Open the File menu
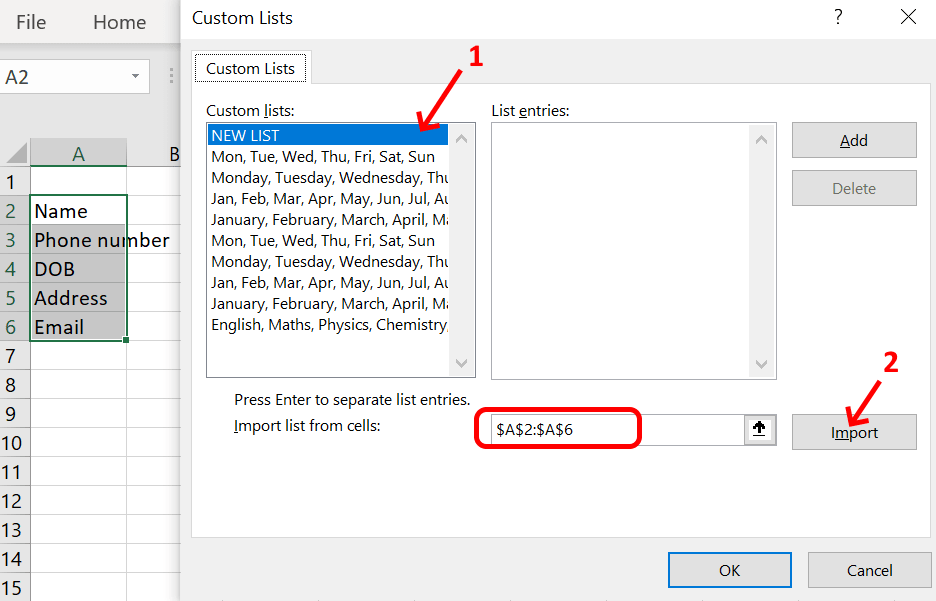The image size is (936, 601). [x=31, y=22]
